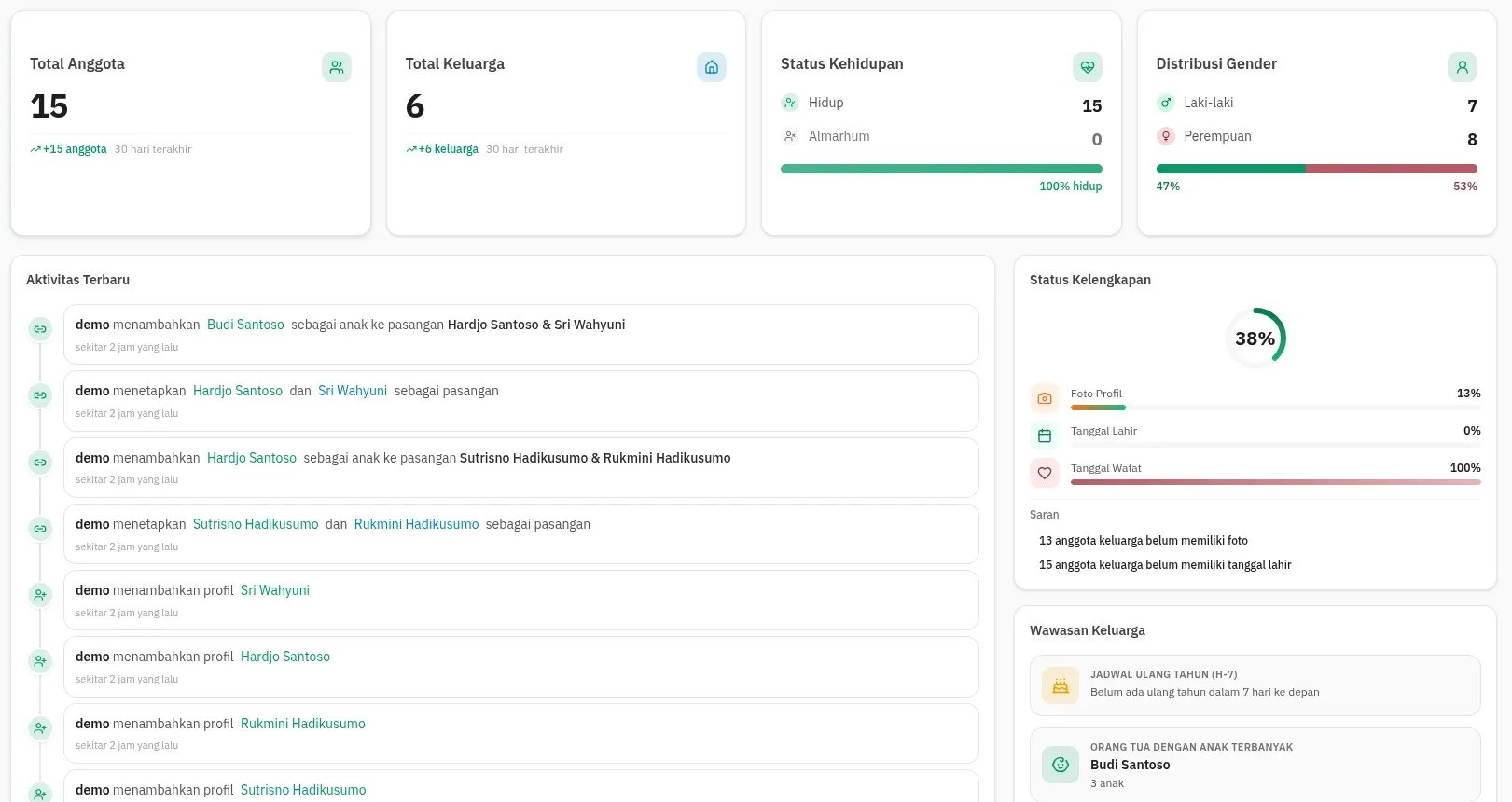This screenshot has height=802, width=1512.
Task: Open Hardjo Santoso link in menambahkan profil activity
Action: [x=285, y=657]
